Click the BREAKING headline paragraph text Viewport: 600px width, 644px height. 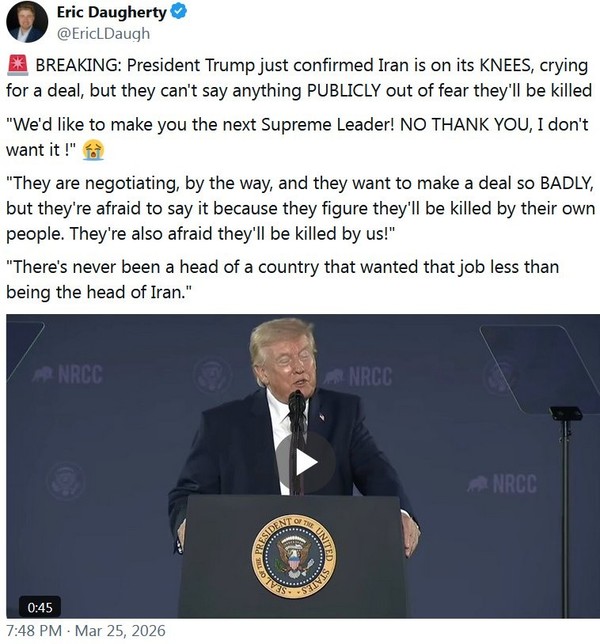pos(300,78)
